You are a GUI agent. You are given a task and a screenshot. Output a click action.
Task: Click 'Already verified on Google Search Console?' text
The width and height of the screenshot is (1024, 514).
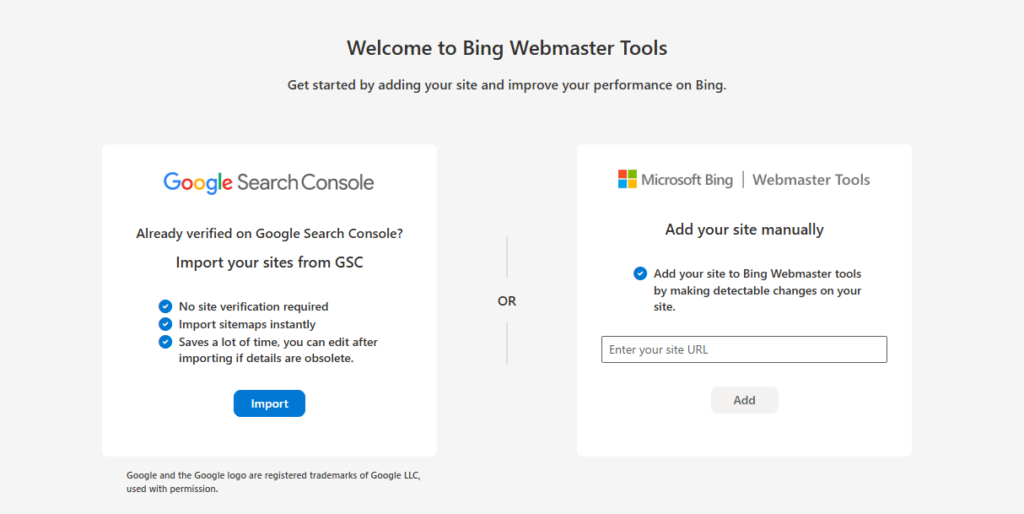click(269, 234)
